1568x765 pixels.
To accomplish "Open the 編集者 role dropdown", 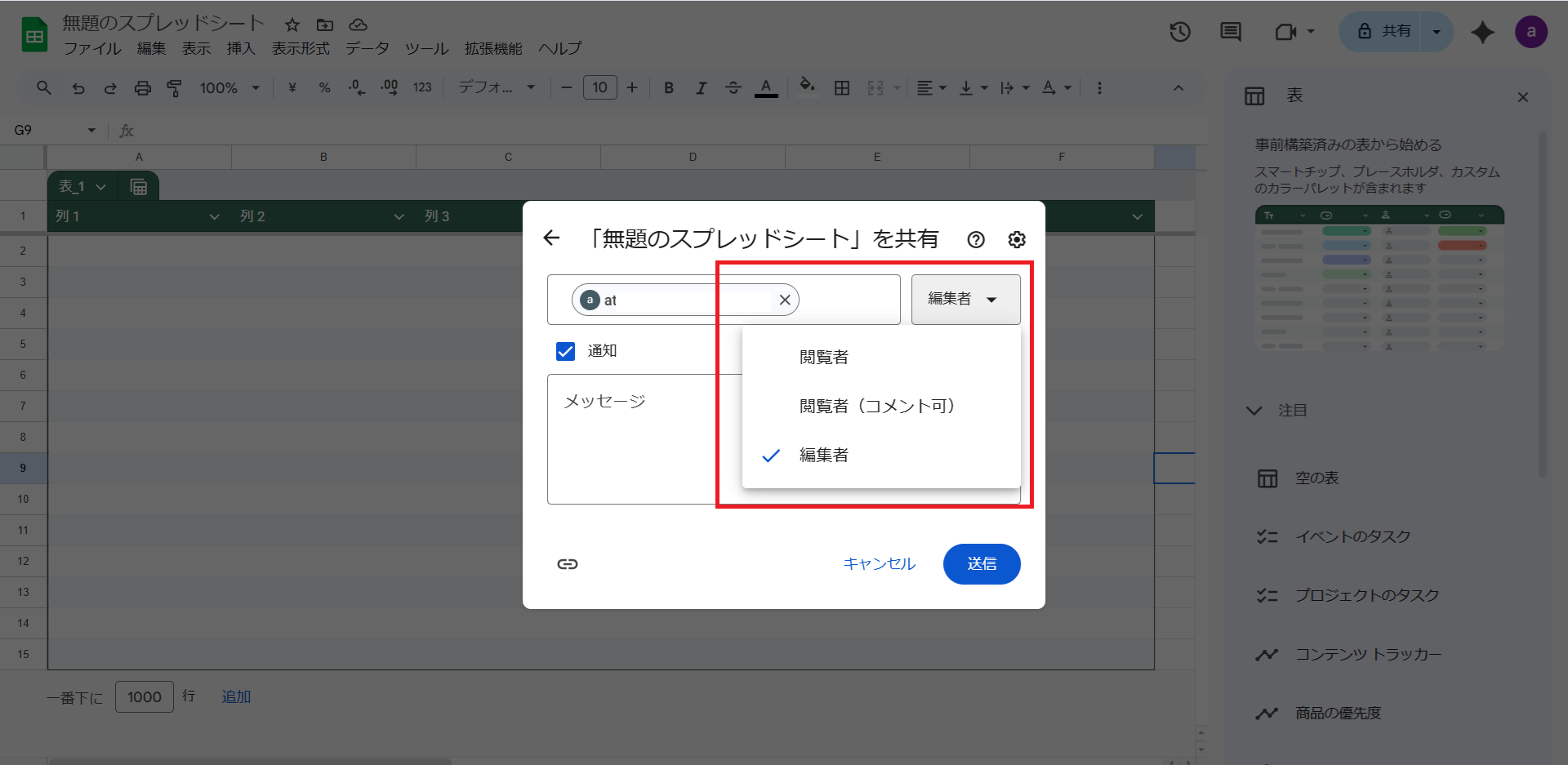I will (x=965, y=300).
